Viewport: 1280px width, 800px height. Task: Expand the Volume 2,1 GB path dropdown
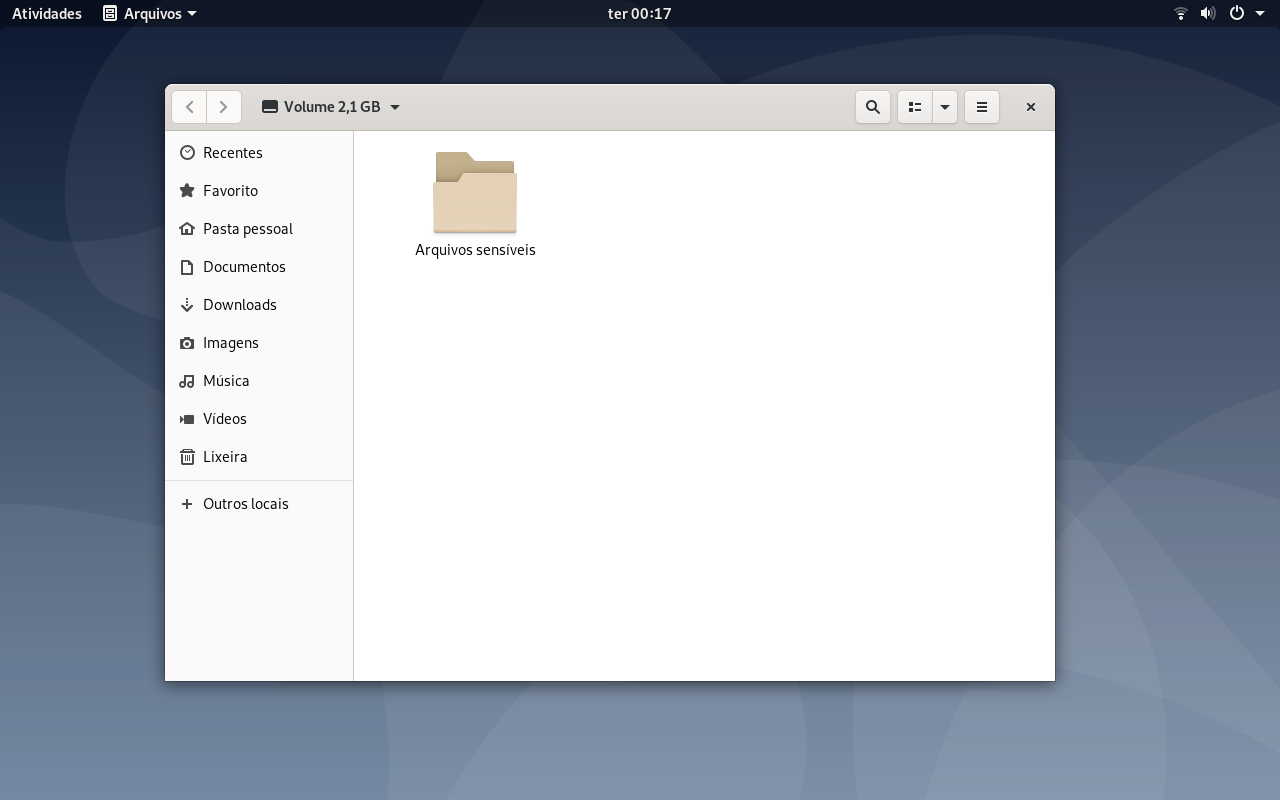tap(331, 107)
